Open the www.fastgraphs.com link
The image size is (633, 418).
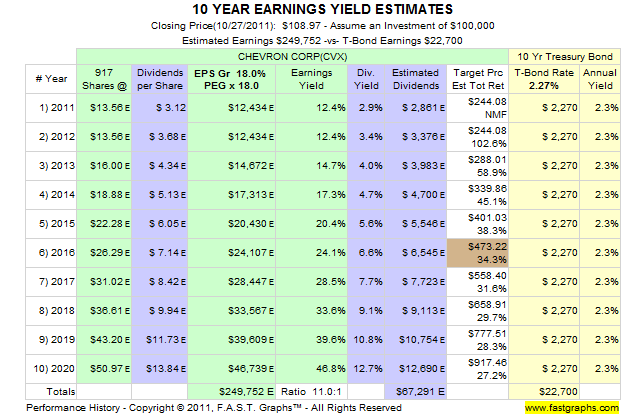(x=572, y=408)
